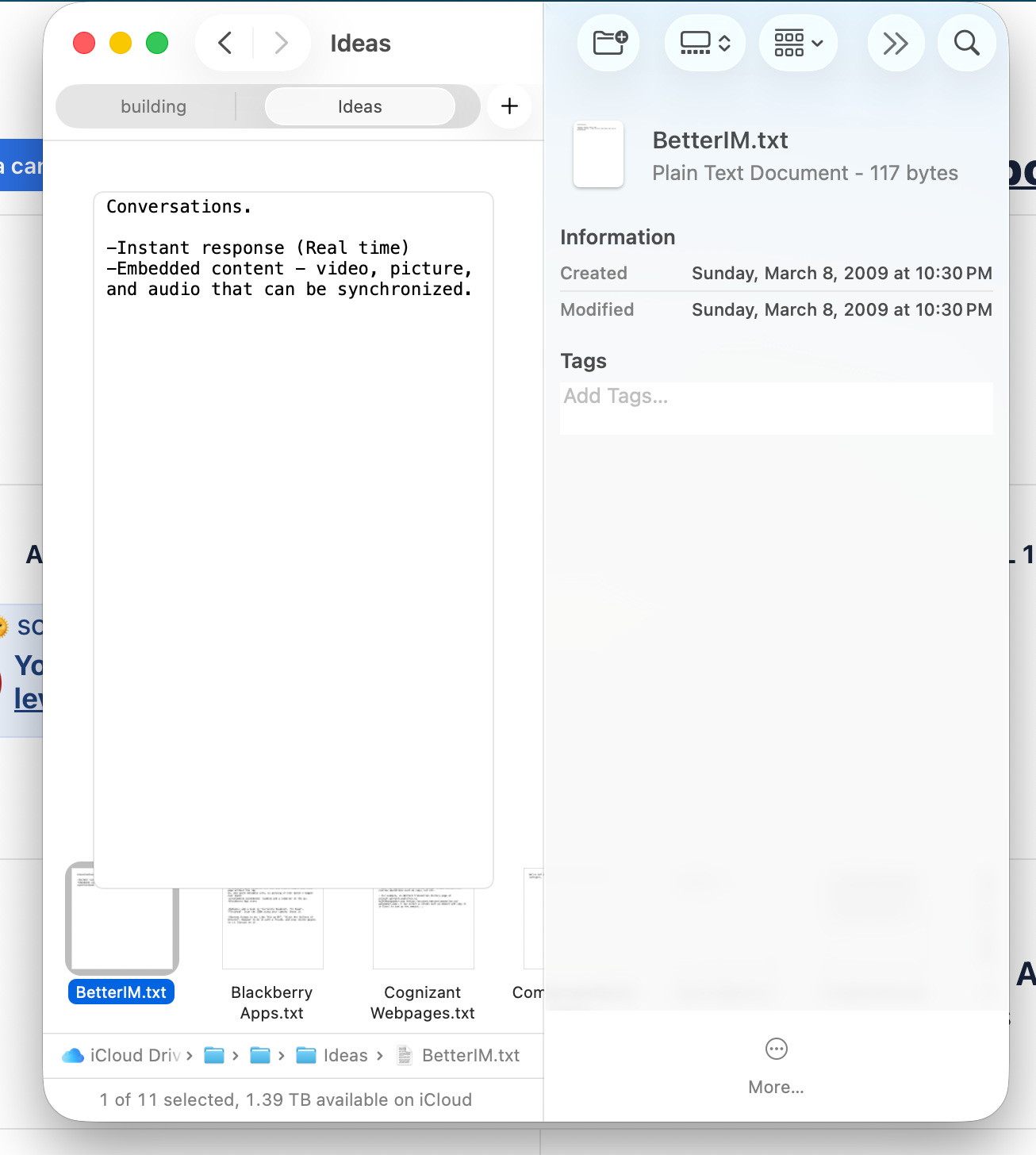Open the first unnamed folder in path bar
Image resolution: width=1036 pixels, height=1155 pixels.
[x=214, y=1055]
